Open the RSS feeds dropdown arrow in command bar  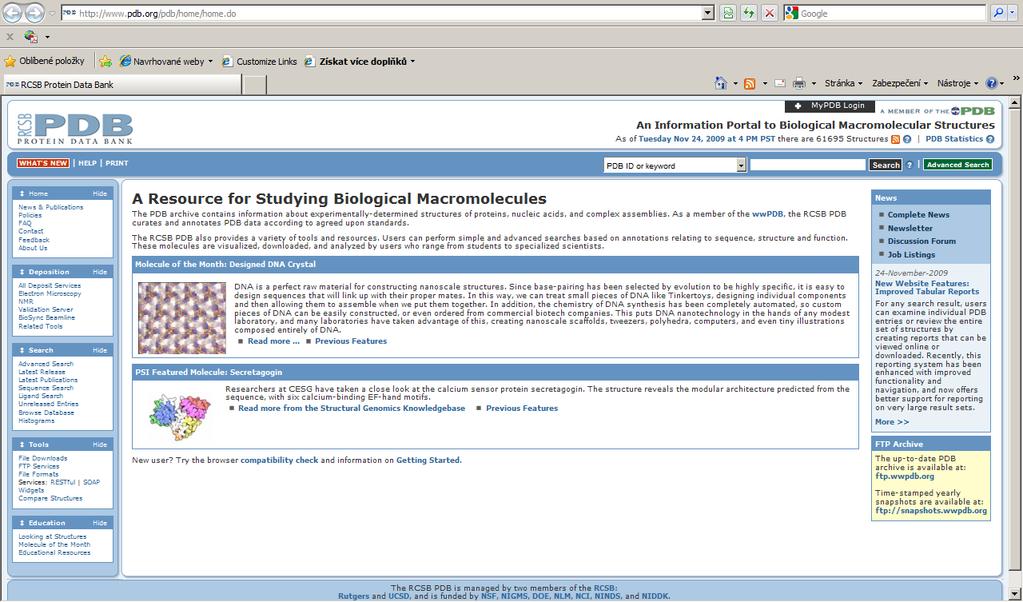tap(765, 83)
